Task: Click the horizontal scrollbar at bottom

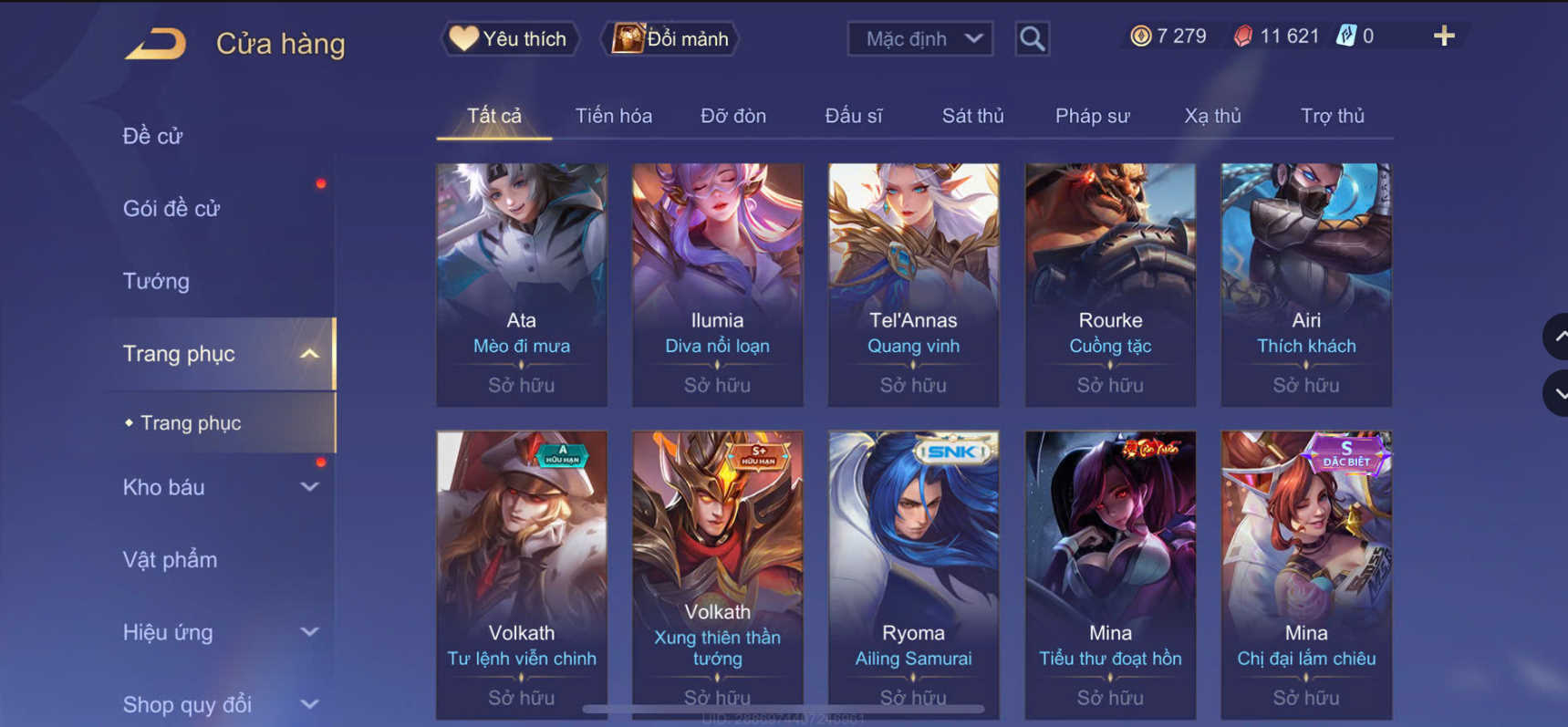Action: point(784,709)
